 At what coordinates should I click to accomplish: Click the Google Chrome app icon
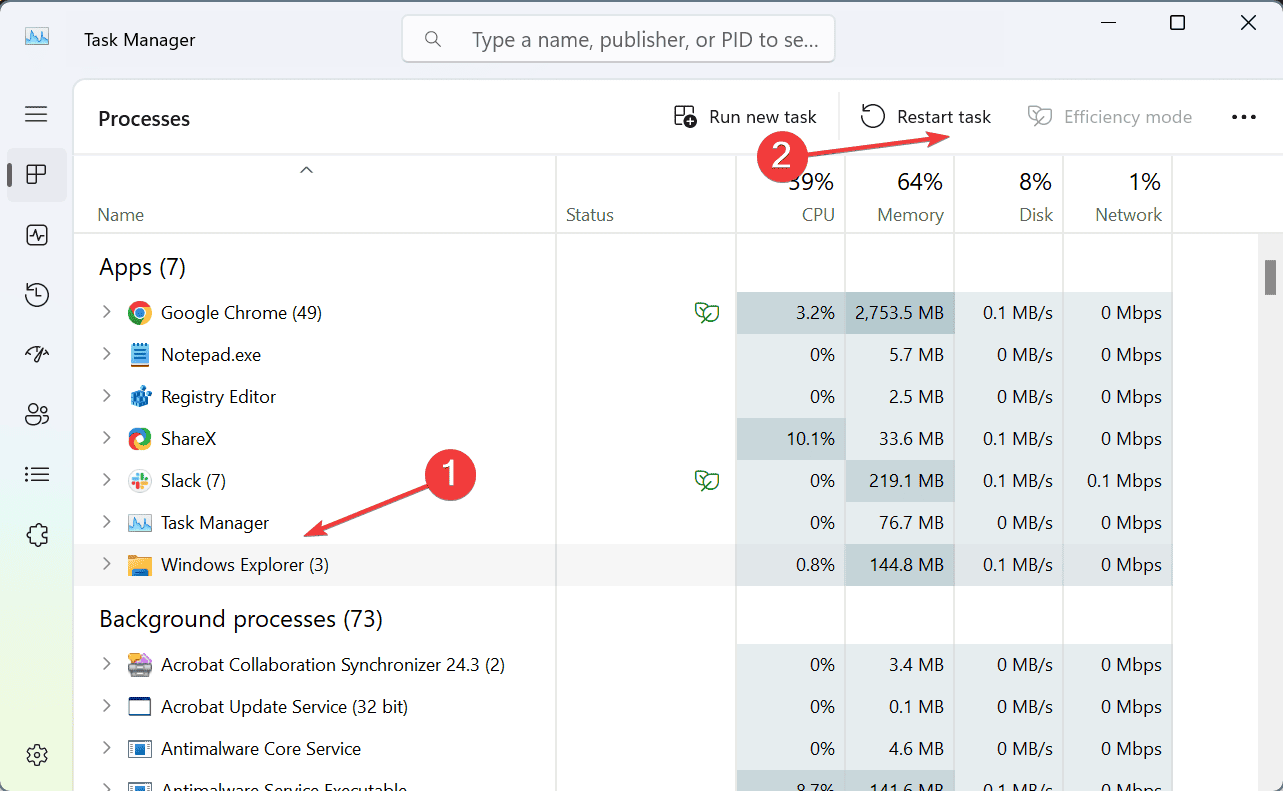pyautogui.click(x=139, y=313)
